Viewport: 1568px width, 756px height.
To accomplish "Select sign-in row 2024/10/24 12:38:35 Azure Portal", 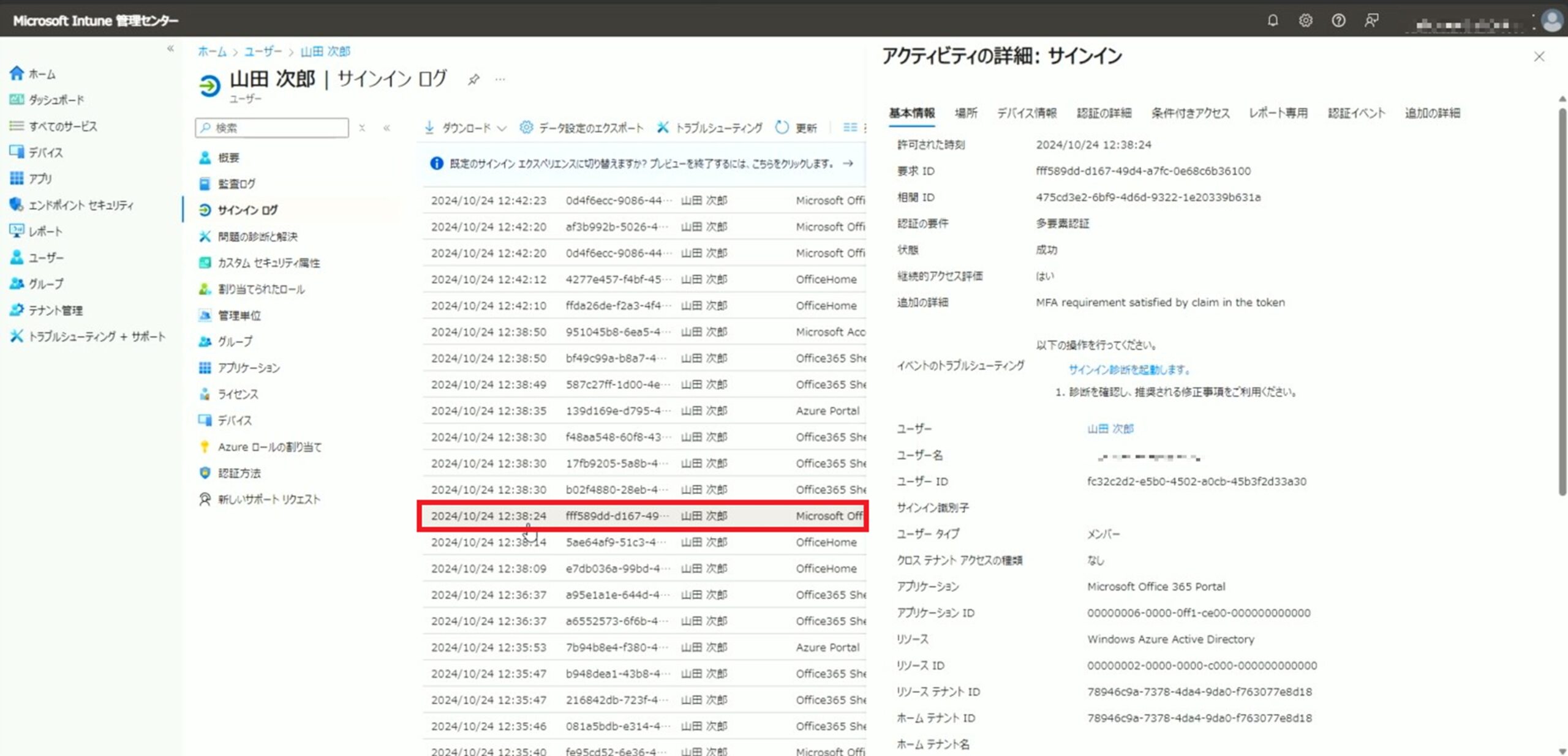I will pyautogui.click(x=644, y=411).
